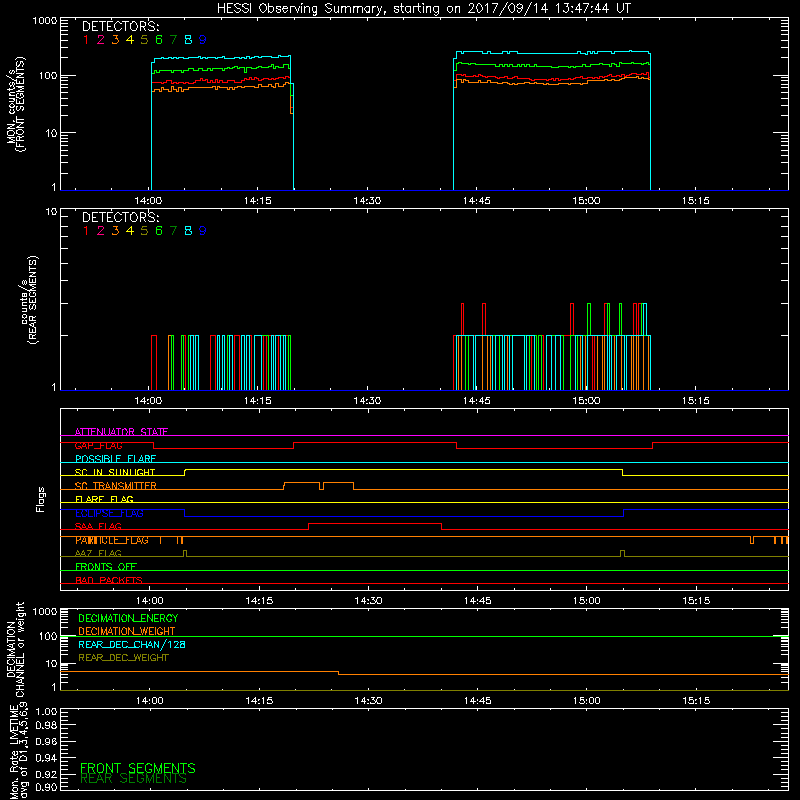Screen dimensions: 800x800
Task: Click the FRONTS_OFF flag label
Action: [106, 566]
